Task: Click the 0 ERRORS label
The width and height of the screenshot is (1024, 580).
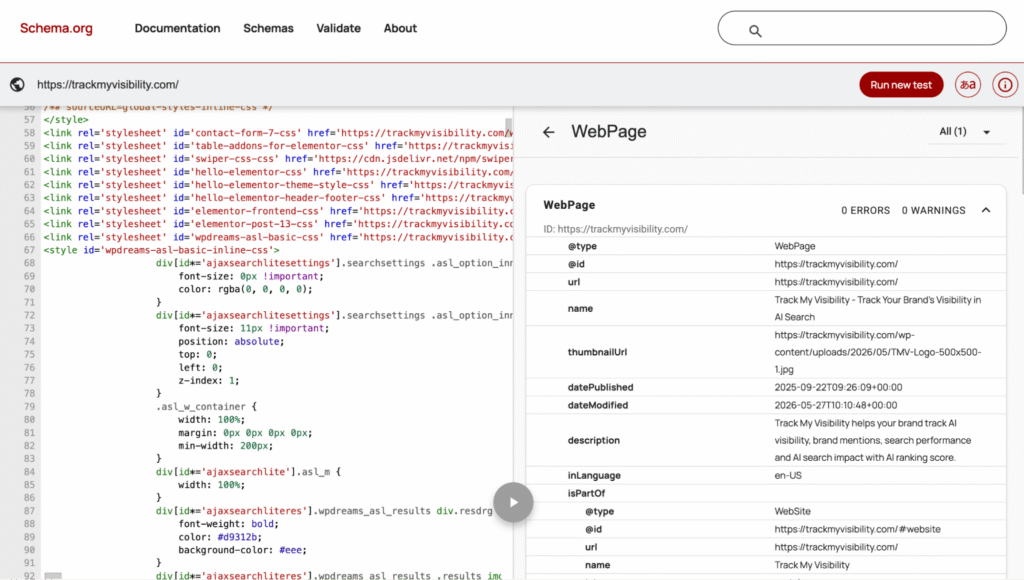Action: (x=865, y=210)
